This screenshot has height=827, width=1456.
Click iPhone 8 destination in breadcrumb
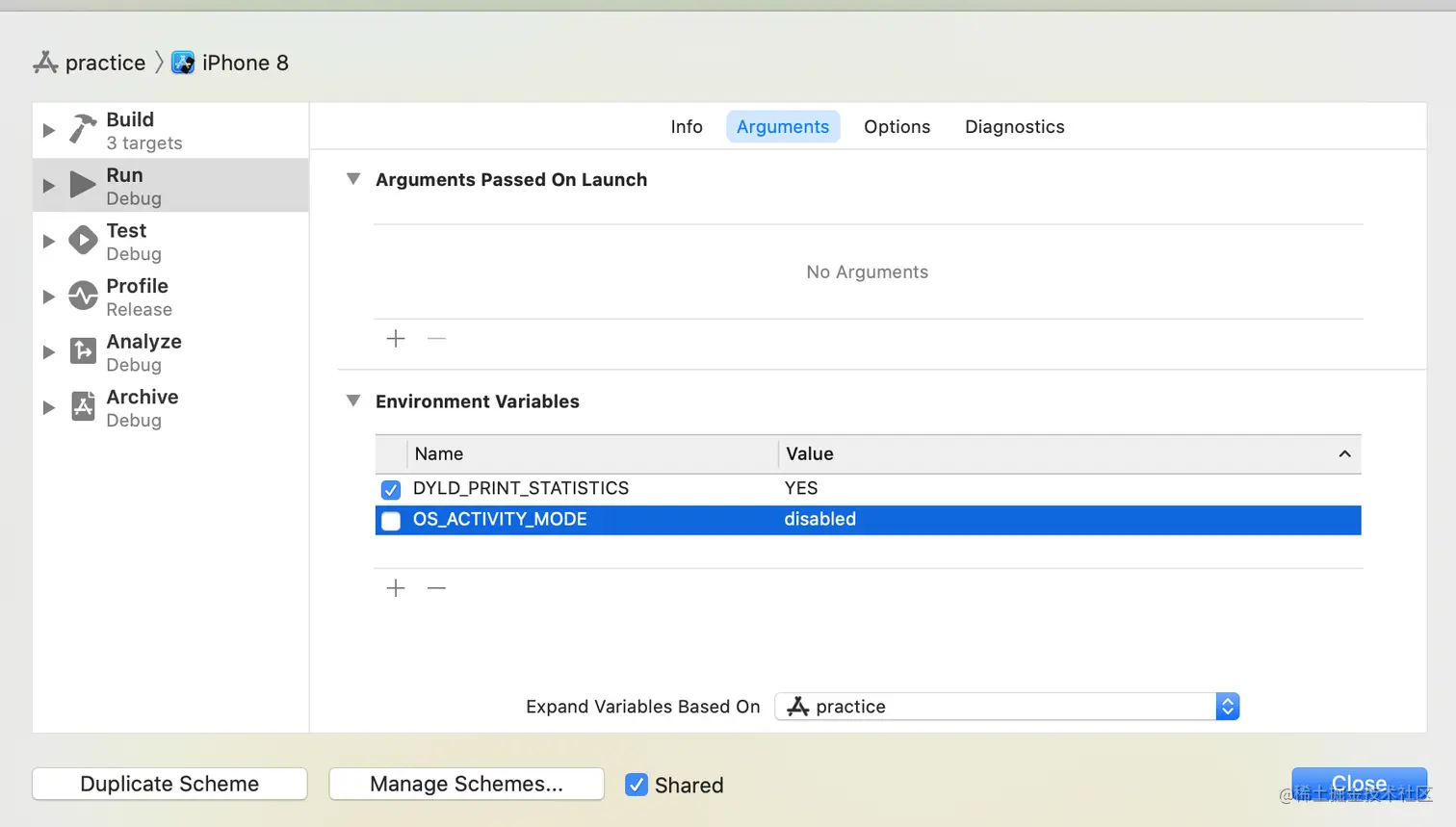point(246,63)
